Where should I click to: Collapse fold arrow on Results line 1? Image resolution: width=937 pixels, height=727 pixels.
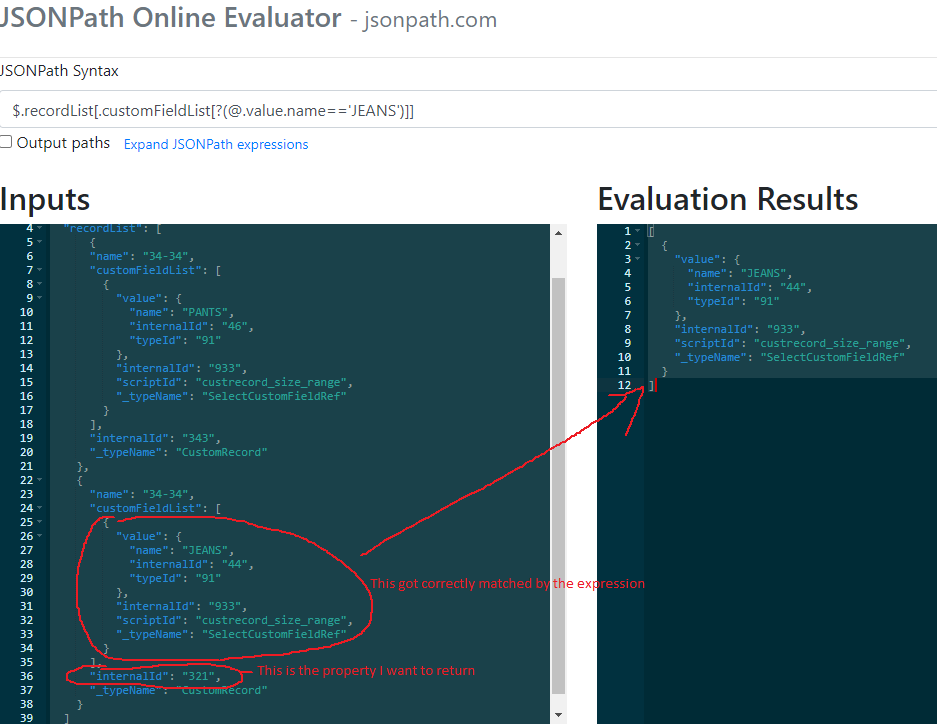coord(638,231)
